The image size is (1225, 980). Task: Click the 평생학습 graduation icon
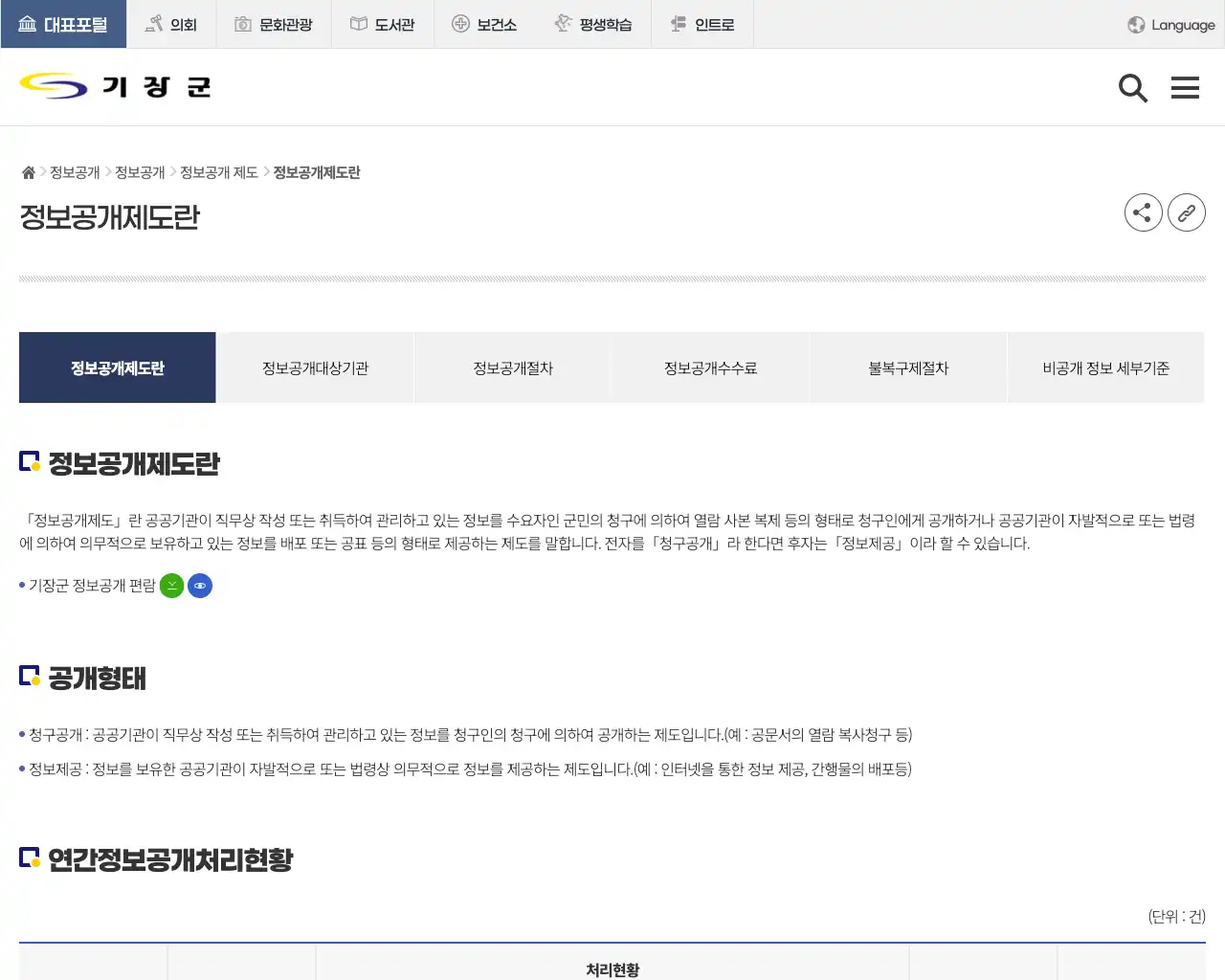[565, 23]
